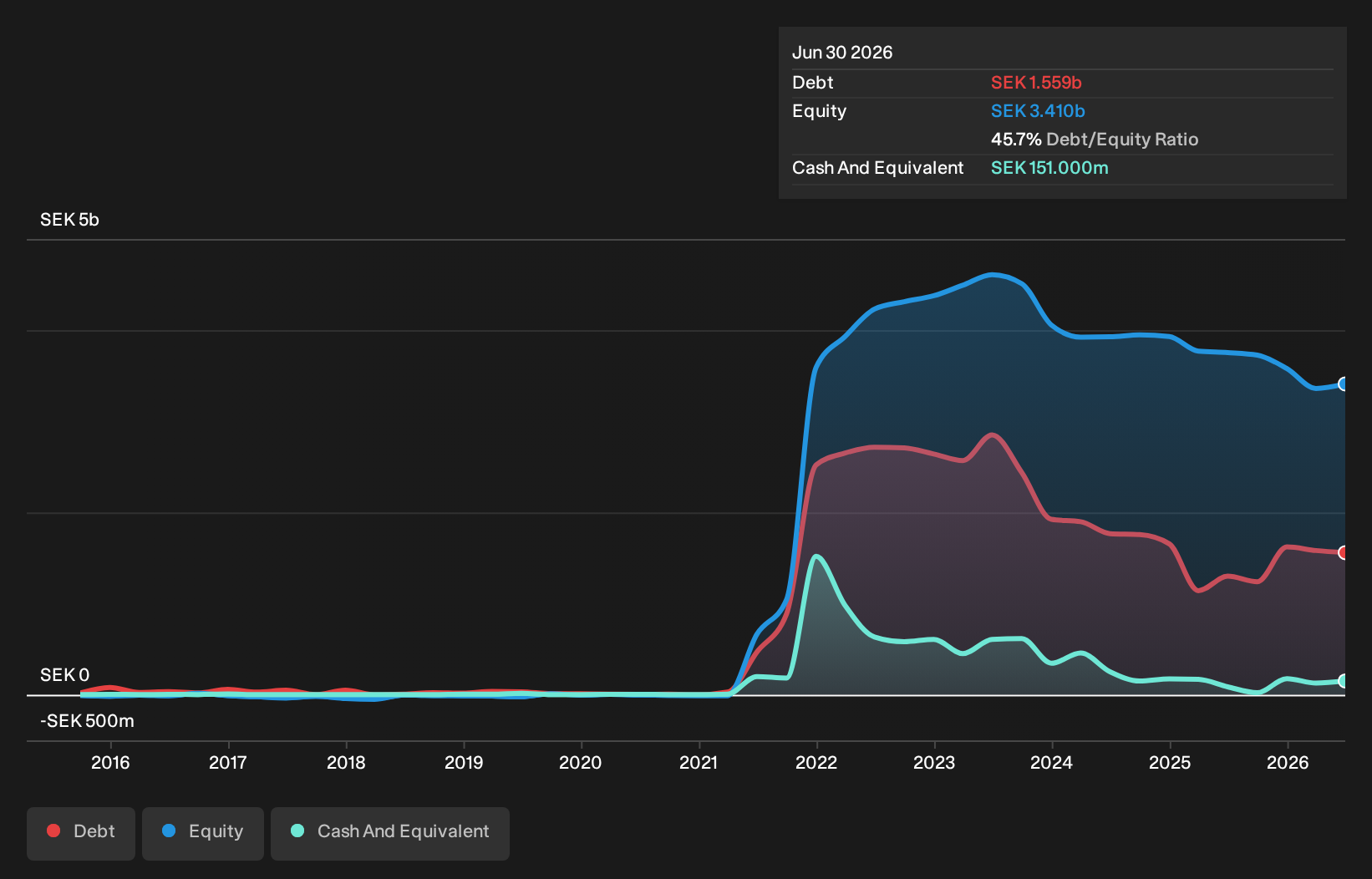Click the Equity row label in tooltip
This screenshot has width=1372, height=879.
[820, 111]
